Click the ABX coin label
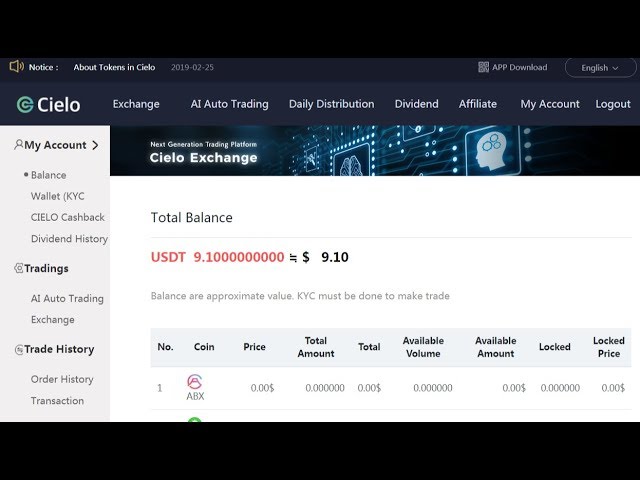 tap(195, 396)
